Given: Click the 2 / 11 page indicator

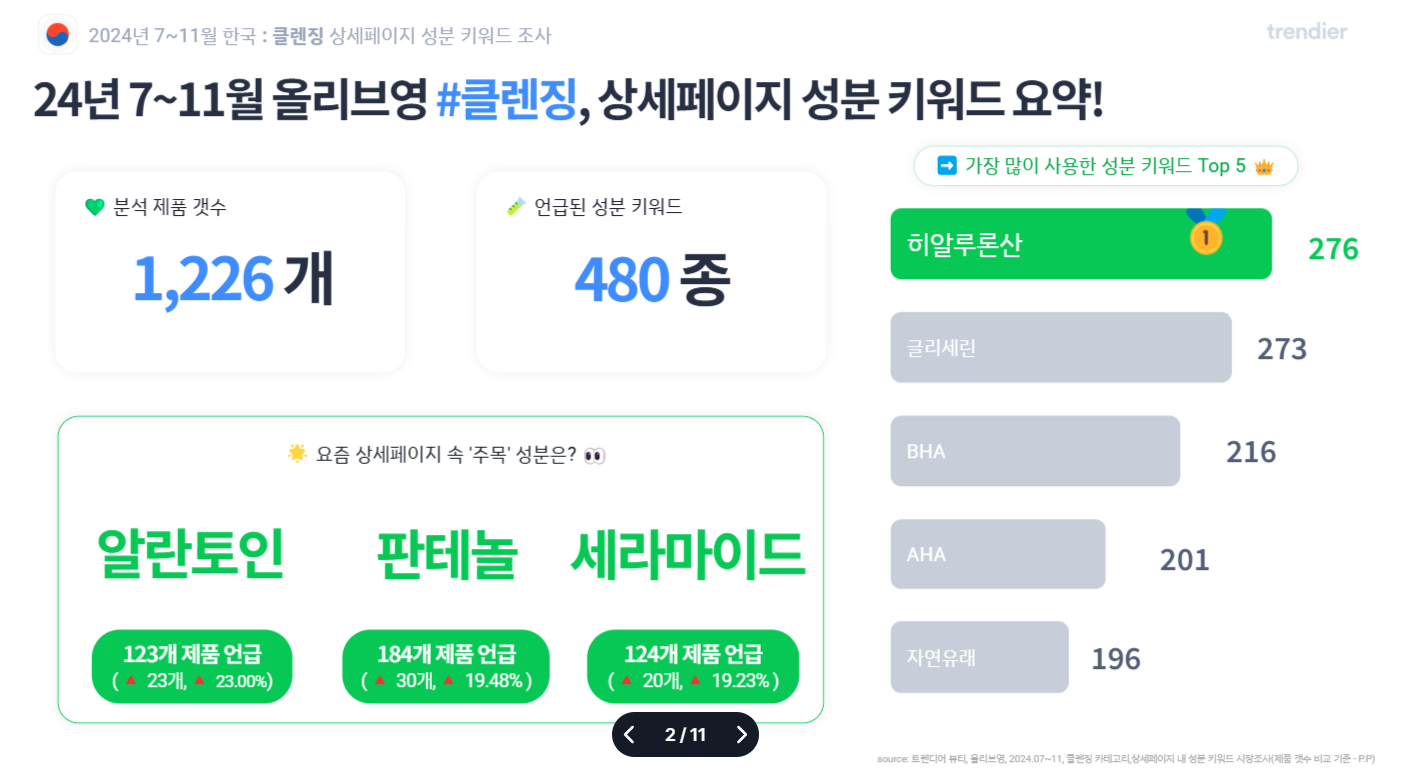Looking at the screenshot, I should click(x=685, y=735).
